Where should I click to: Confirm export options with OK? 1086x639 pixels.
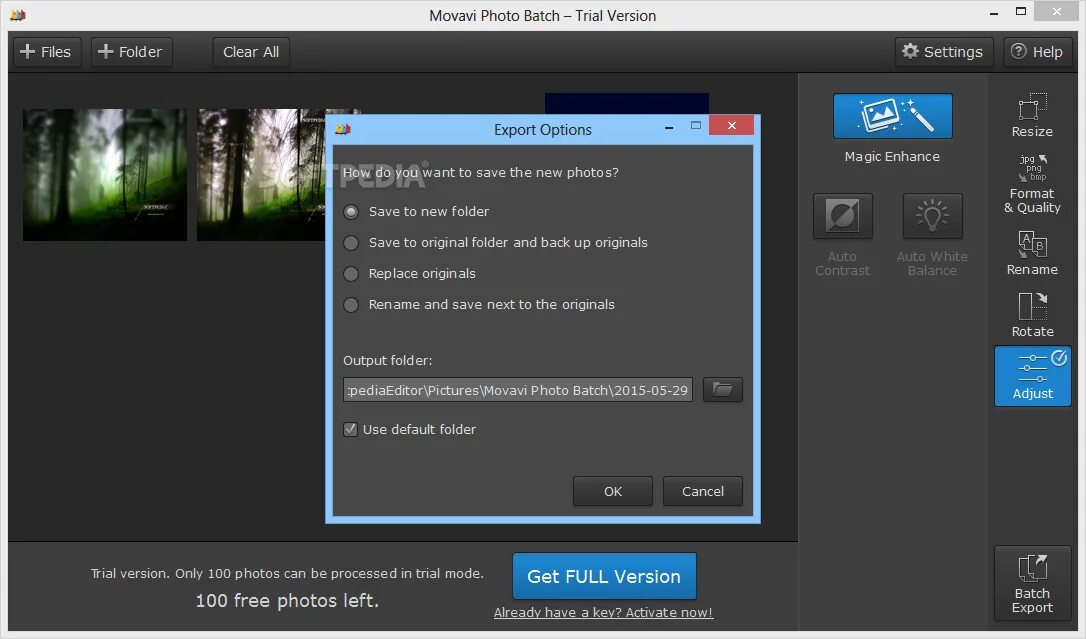(x=613, y=491)
